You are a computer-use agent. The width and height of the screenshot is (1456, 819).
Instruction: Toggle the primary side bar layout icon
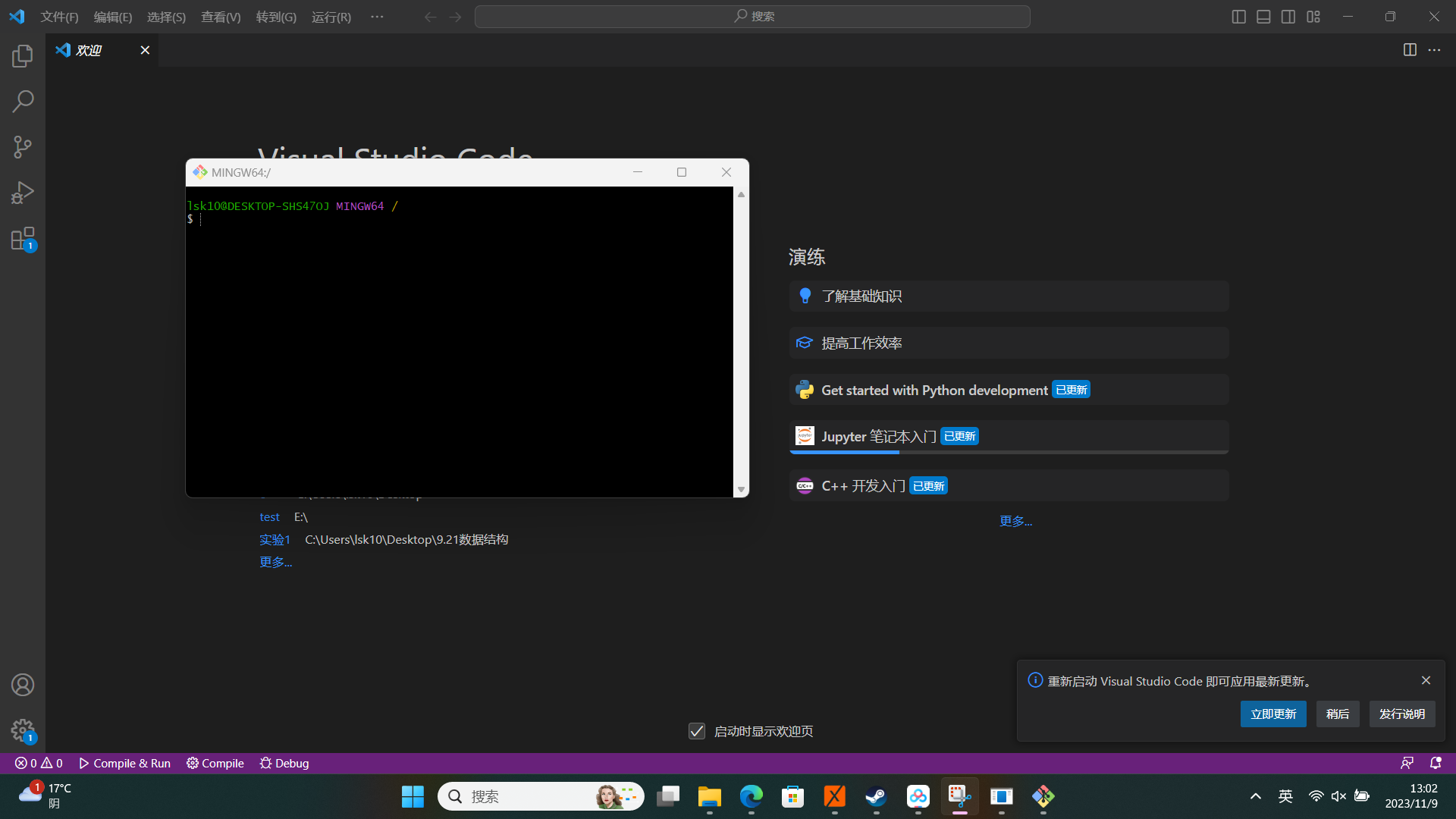tap(1238, 17)
